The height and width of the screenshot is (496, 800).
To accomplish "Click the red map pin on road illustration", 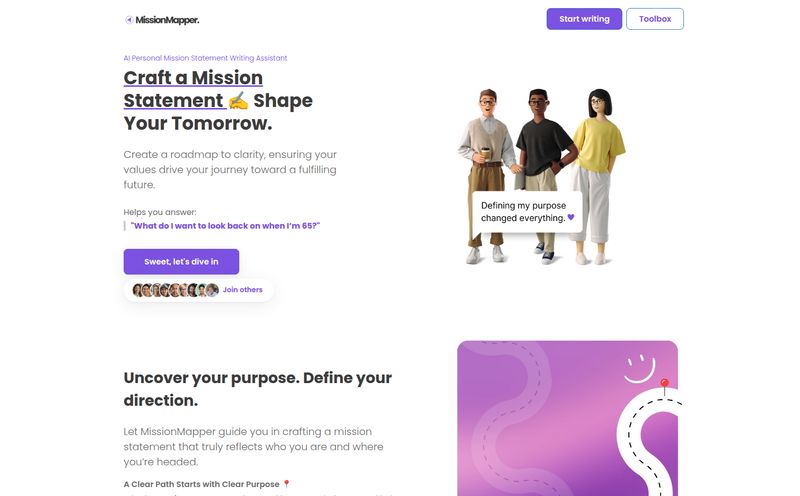I will pyautogui.click(x=664, y=386).
